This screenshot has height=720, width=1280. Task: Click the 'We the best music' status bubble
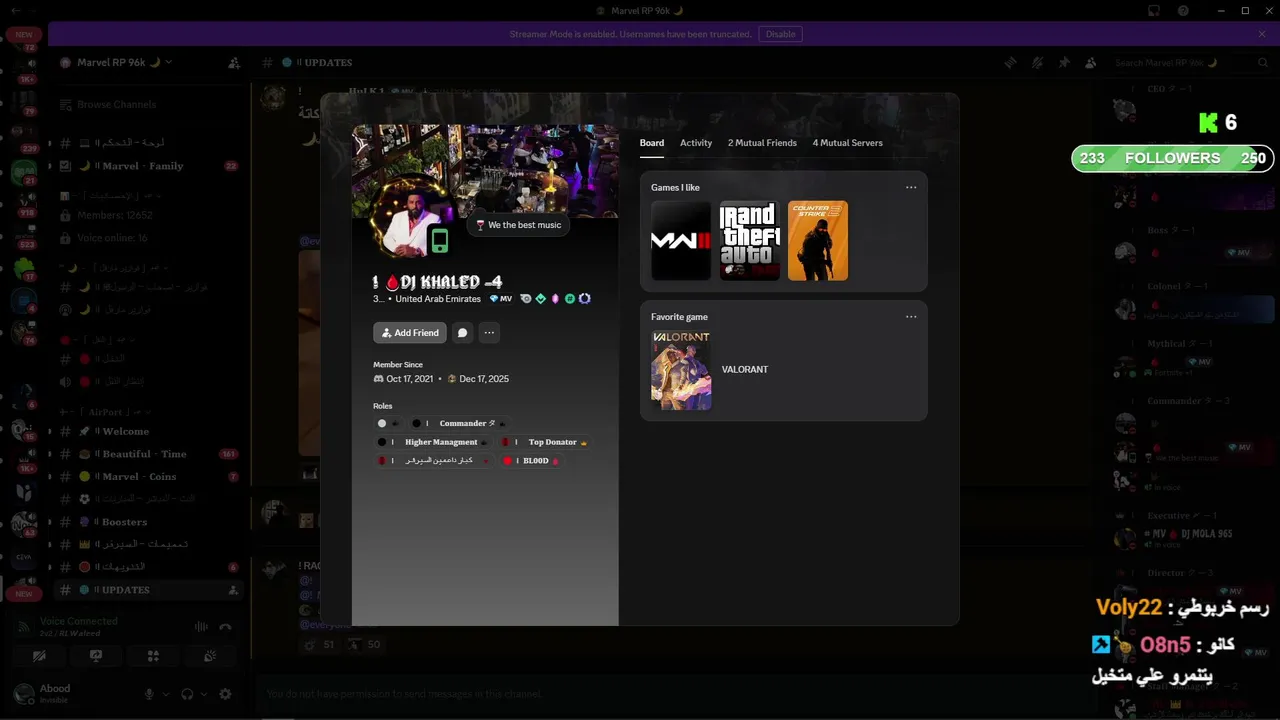point(518,225)
